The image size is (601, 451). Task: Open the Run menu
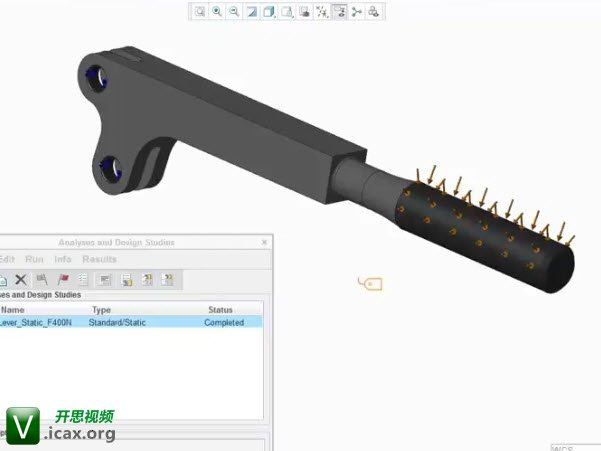point(34,259)
